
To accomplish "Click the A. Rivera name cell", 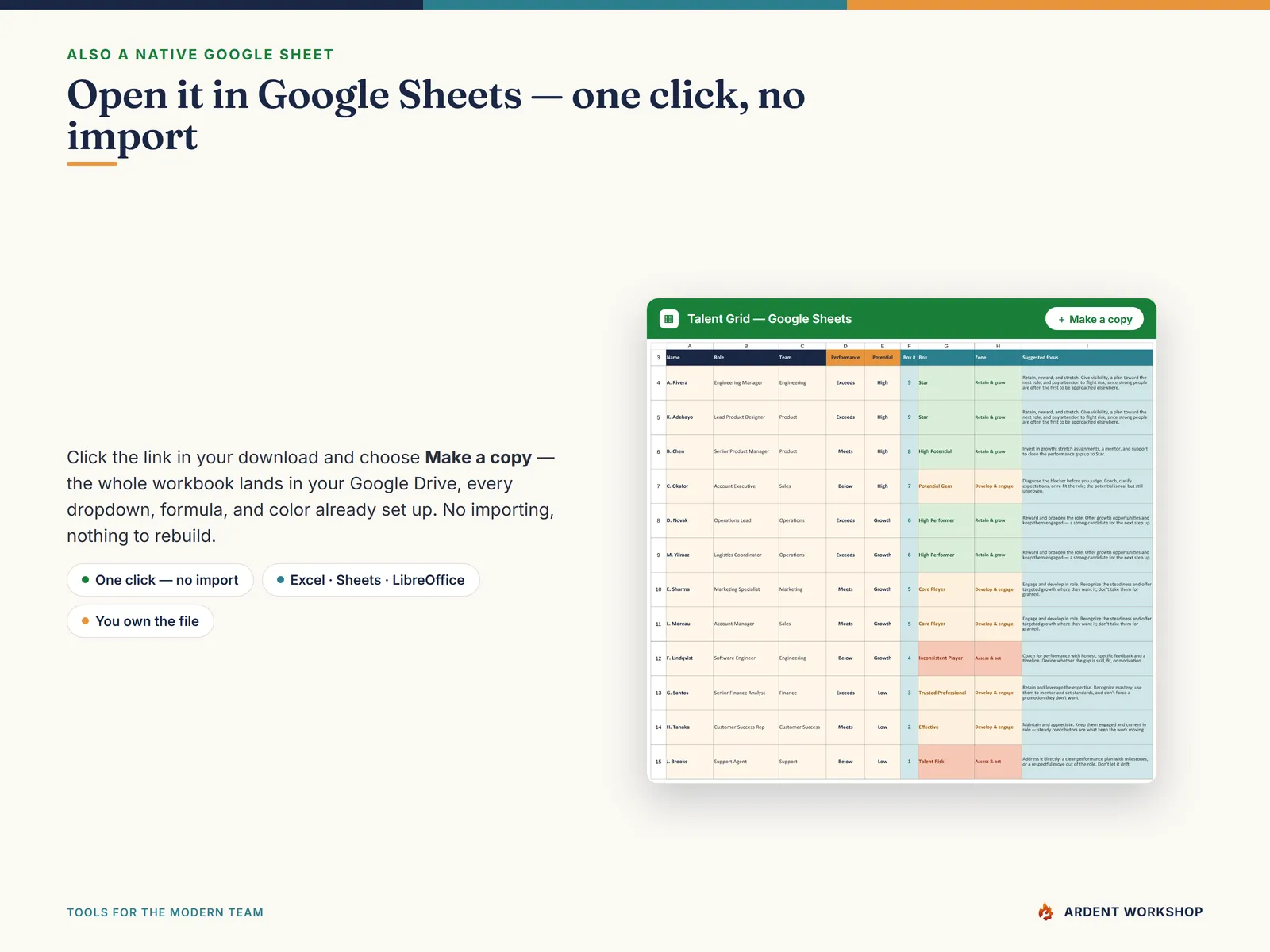I will (x=689, y=382).
